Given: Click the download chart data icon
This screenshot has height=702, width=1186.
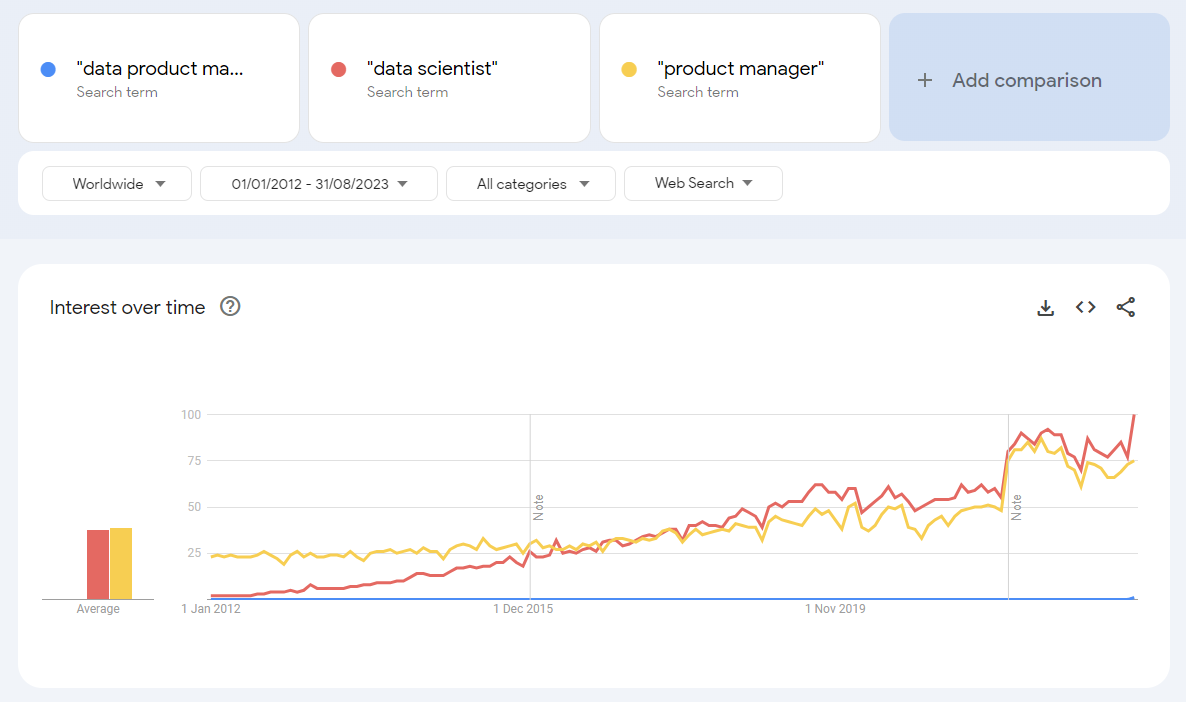Looking at the screenshot, I should point(1045,307).
